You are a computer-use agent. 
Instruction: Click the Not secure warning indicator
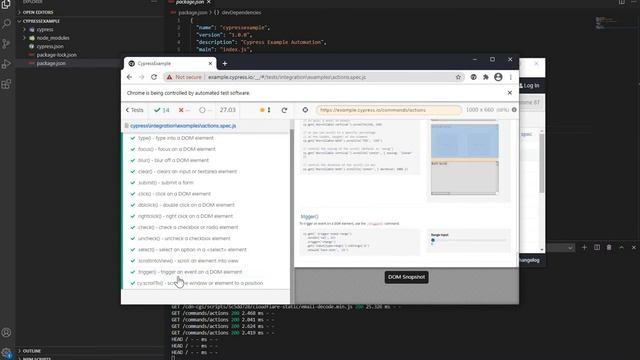184,77
